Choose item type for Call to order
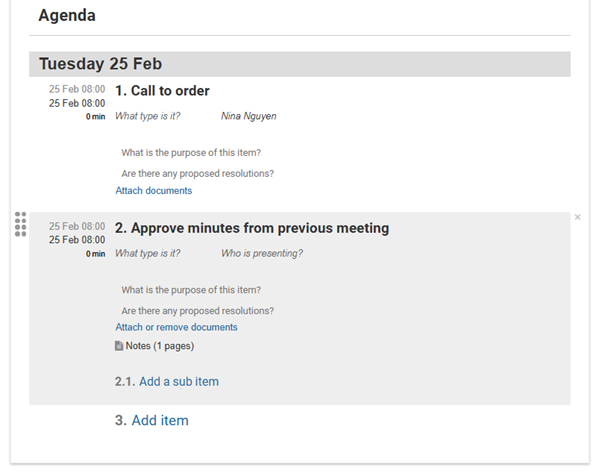 click(148, 116)
